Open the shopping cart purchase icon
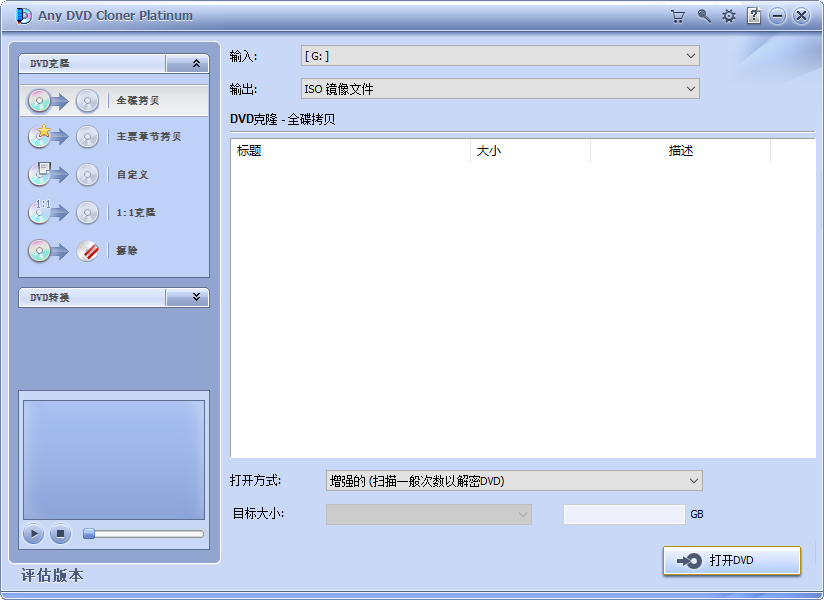The height and width of the screenshot is (600, 824). [x=677, y=16]
